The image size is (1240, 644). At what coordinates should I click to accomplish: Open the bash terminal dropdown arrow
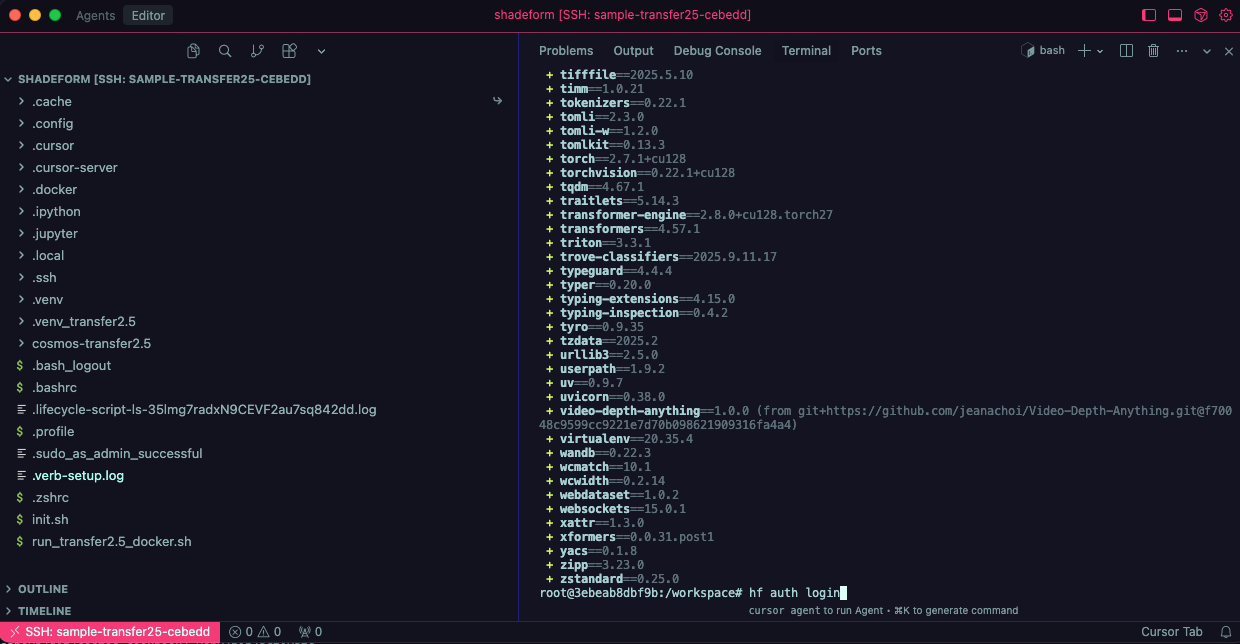tap(1100, 50)
